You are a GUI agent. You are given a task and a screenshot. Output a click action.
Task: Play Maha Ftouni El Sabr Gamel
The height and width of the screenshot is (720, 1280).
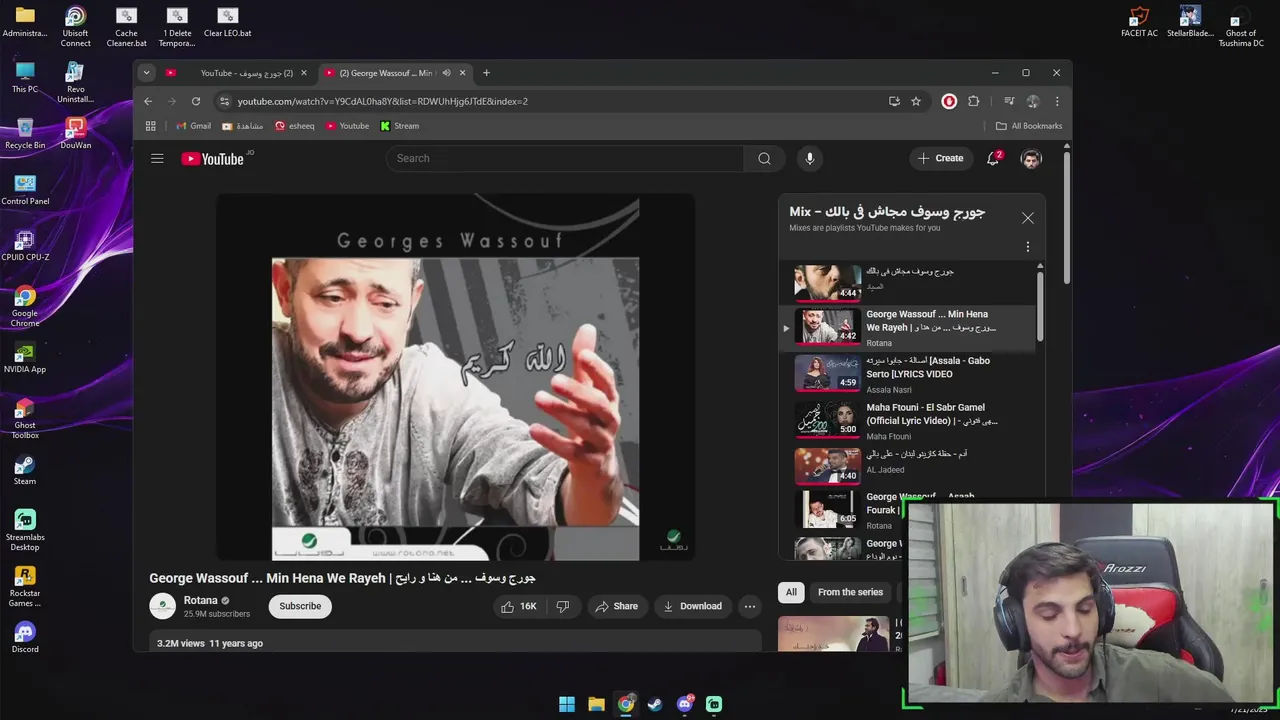coord(910,420)
